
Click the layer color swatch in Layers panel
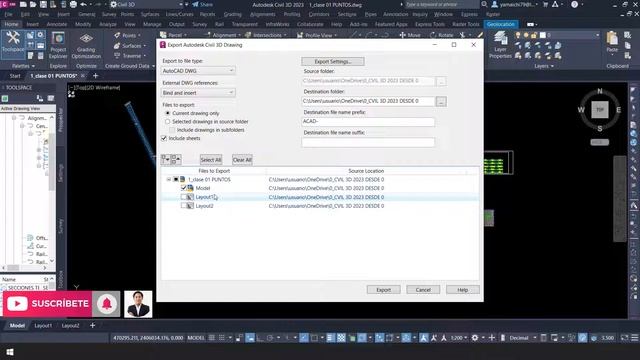tap(543, 35)
